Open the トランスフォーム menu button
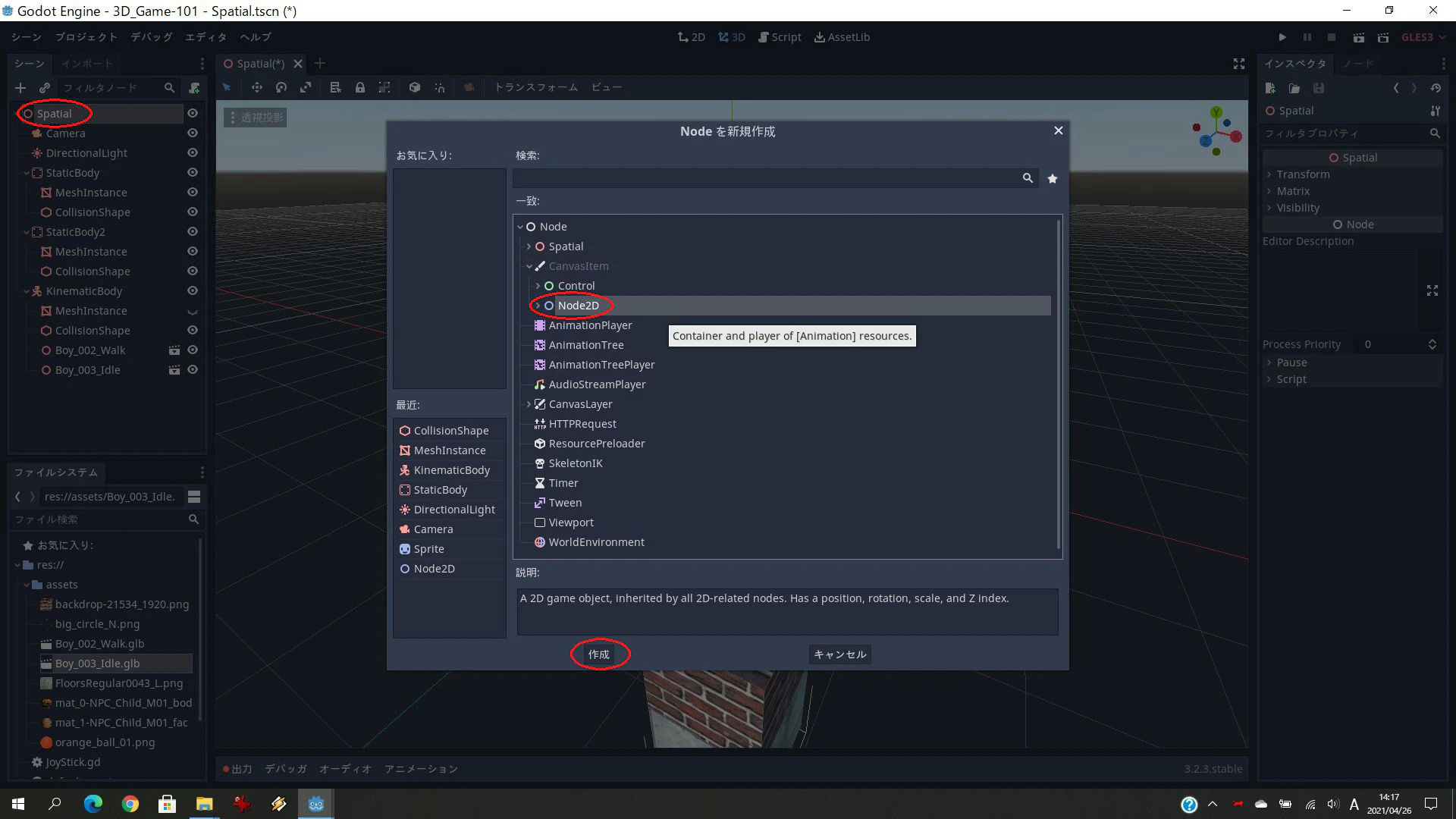Screen dimensions: 1456x819 (536, 87)
